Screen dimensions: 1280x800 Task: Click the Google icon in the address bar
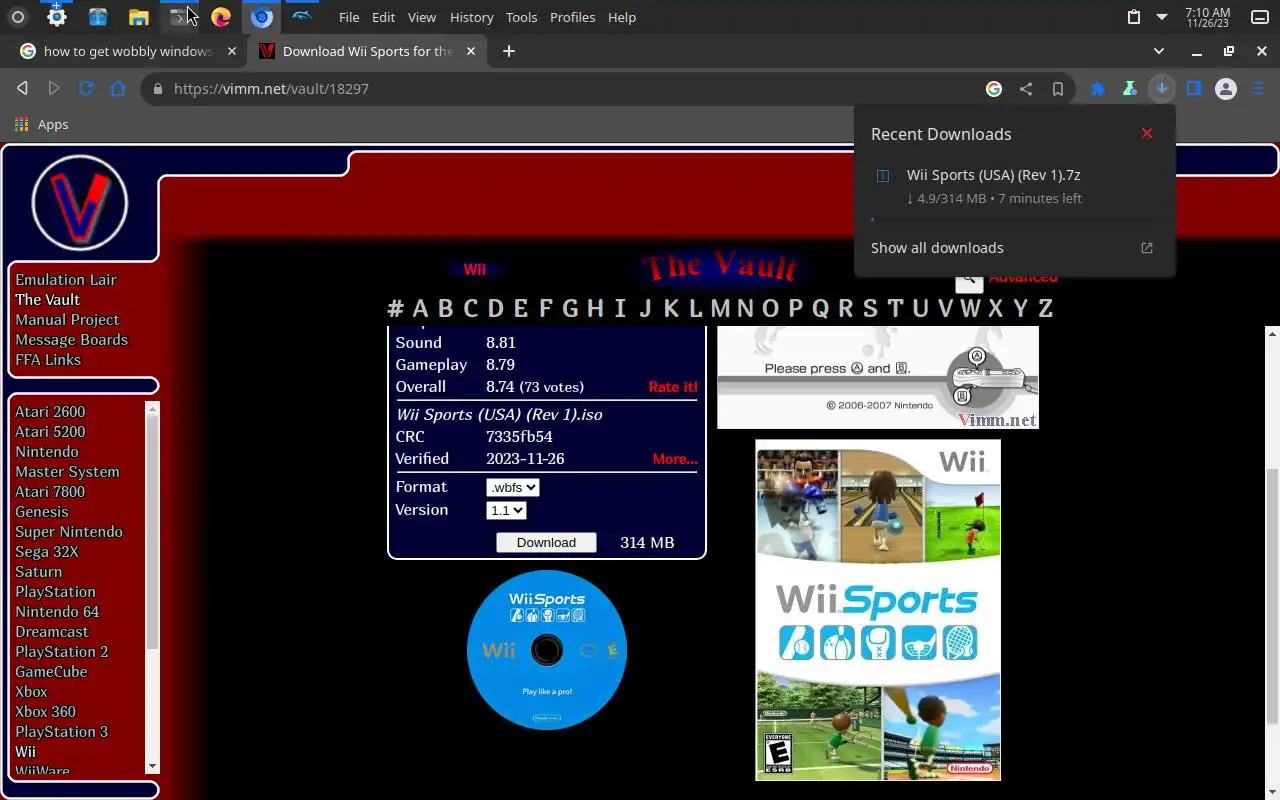994,89
